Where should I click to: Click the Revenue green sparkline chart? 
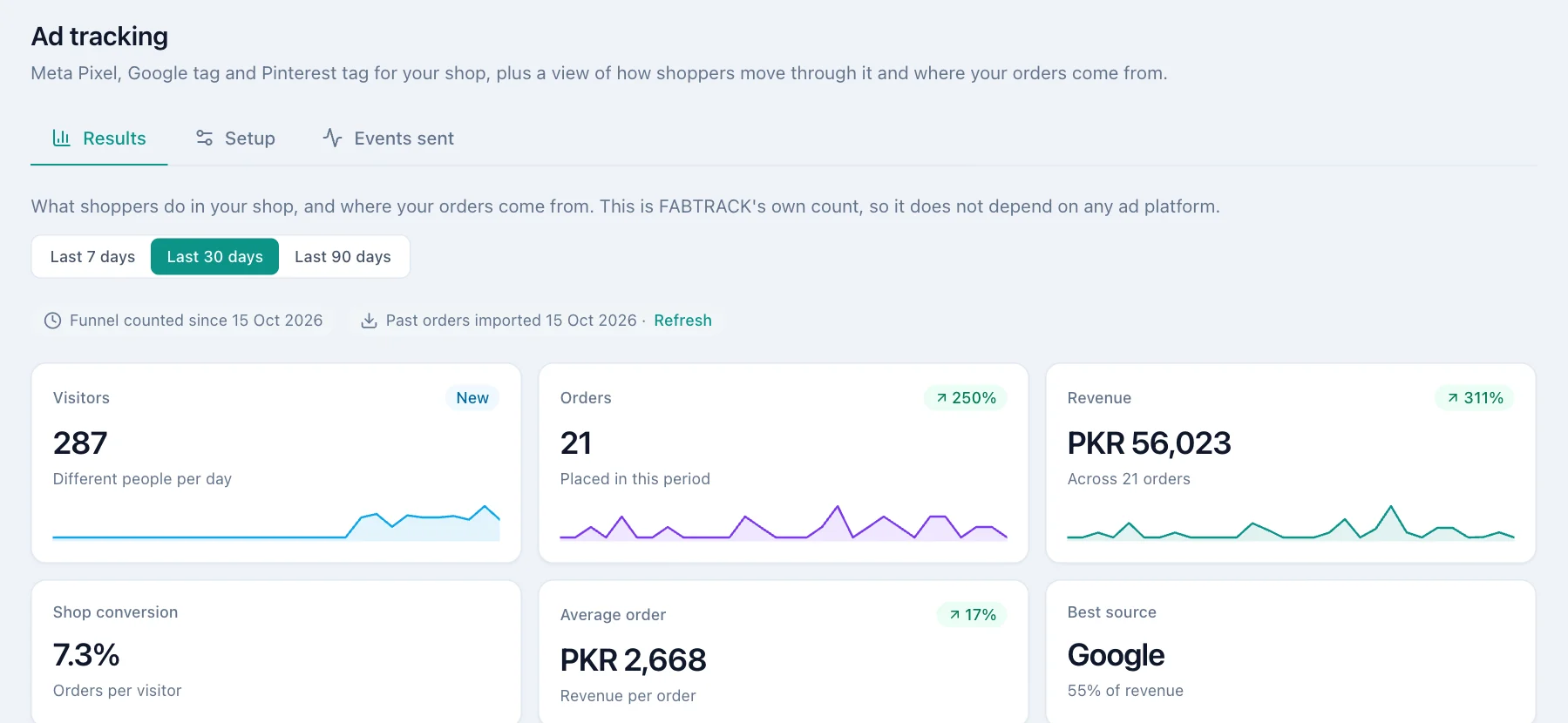pyautogui.click(x=1291, y=523)
